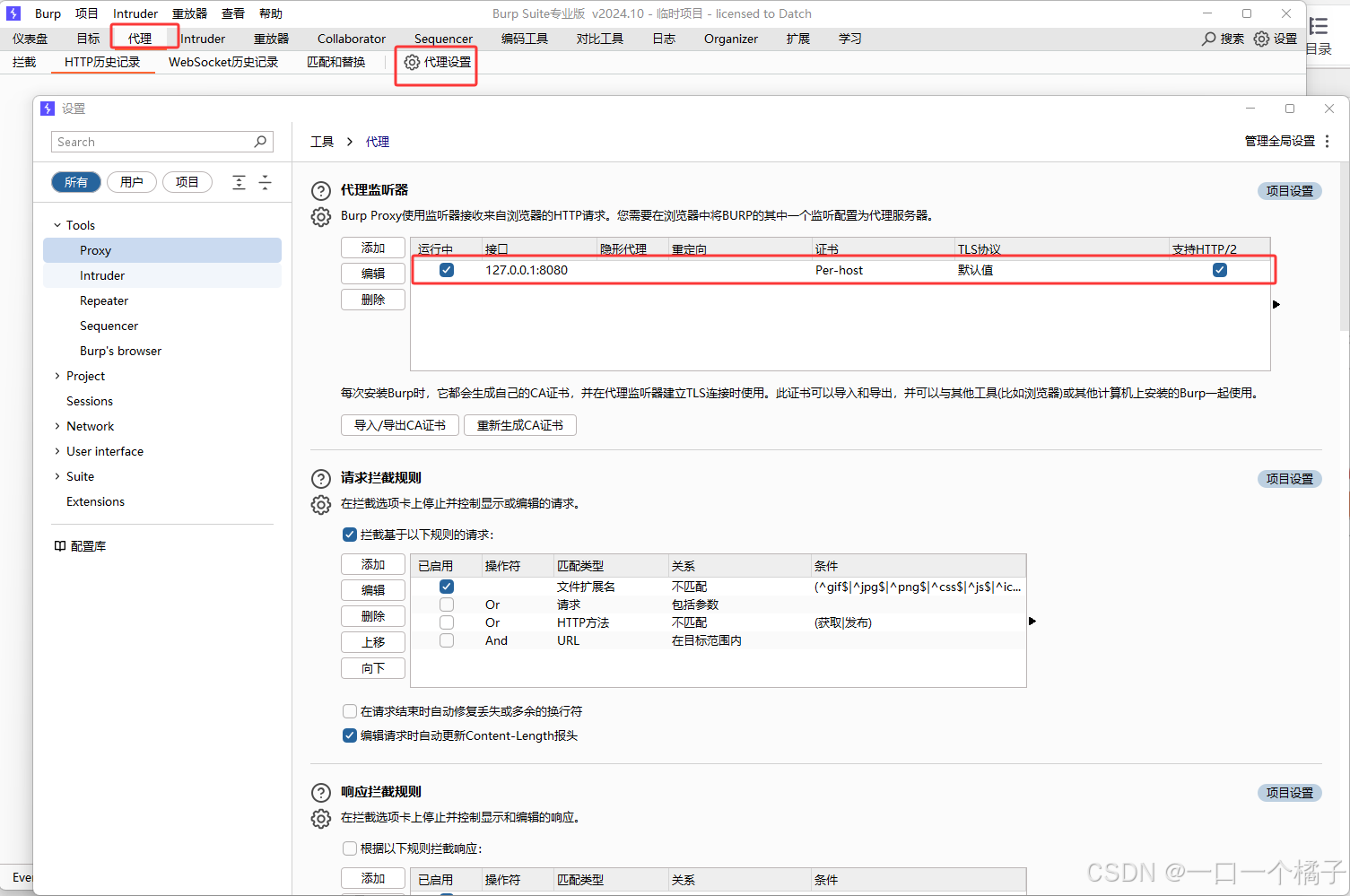Screen dimensions: 1350x896
Task: Click 删除 button for proxy listeners
Action: [373, 300]
